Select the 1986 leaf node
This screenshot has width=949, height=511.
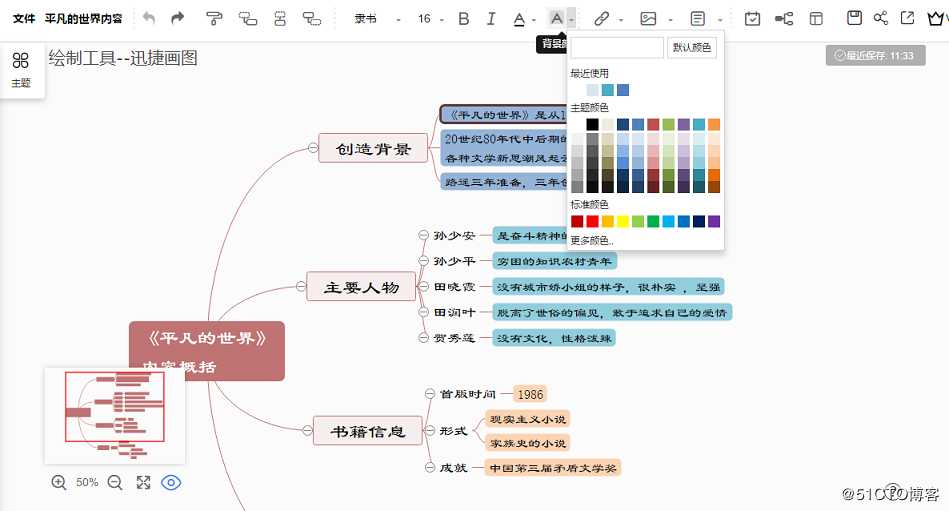coord(530,394)
